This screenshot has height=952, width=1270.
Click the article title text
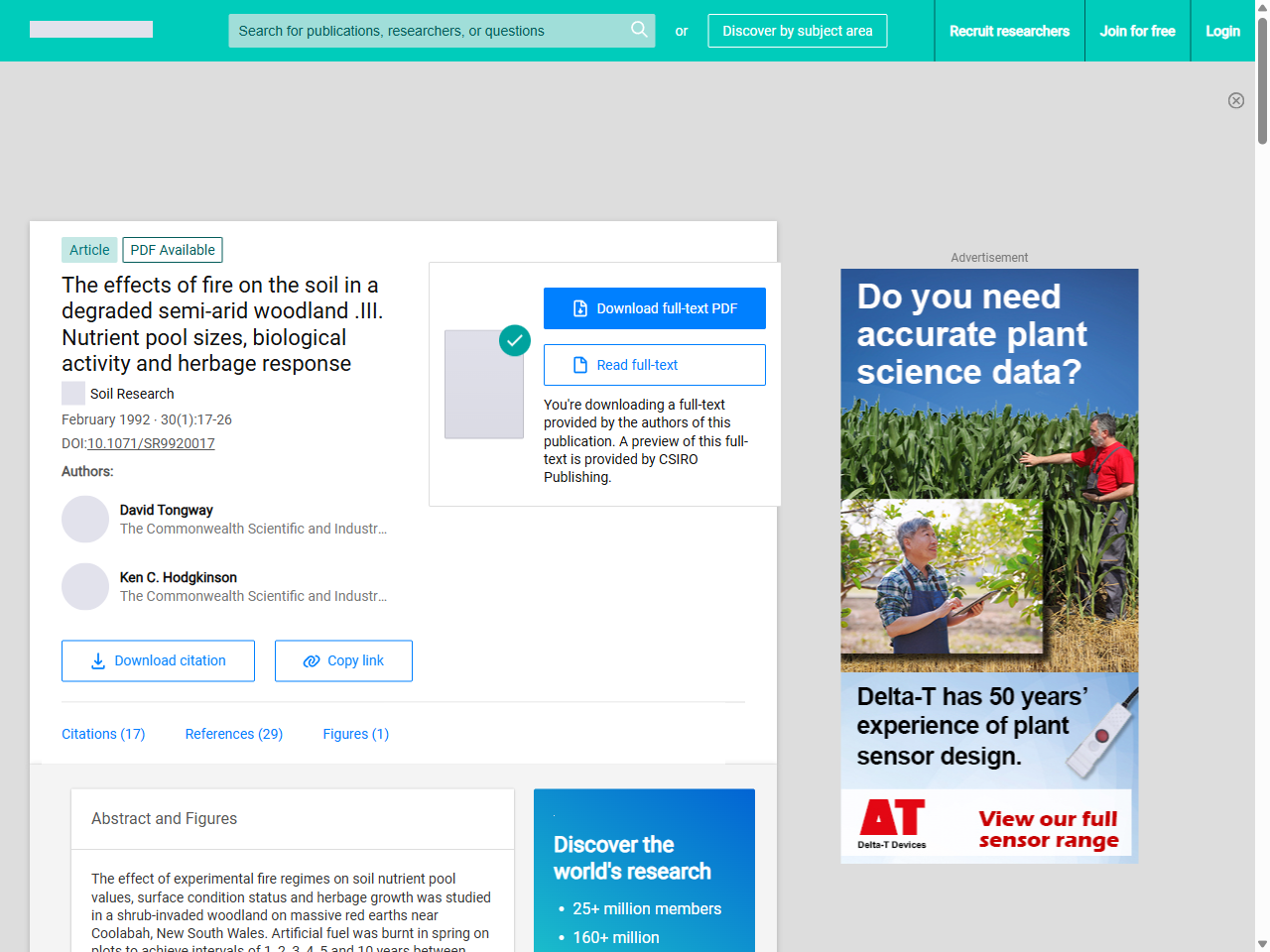[222, 324]
